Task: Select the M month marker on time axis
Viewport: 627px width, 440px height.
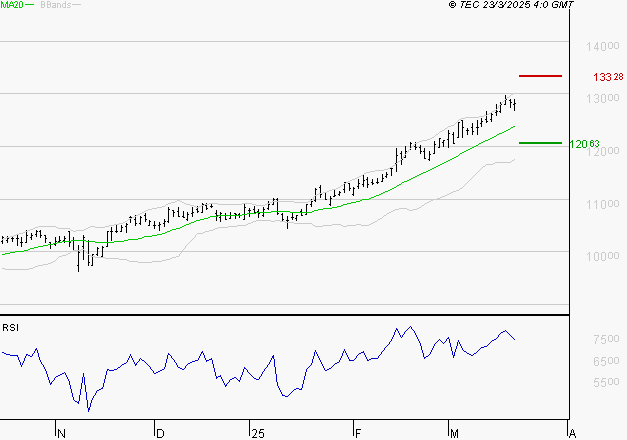Action: (453, 433)
